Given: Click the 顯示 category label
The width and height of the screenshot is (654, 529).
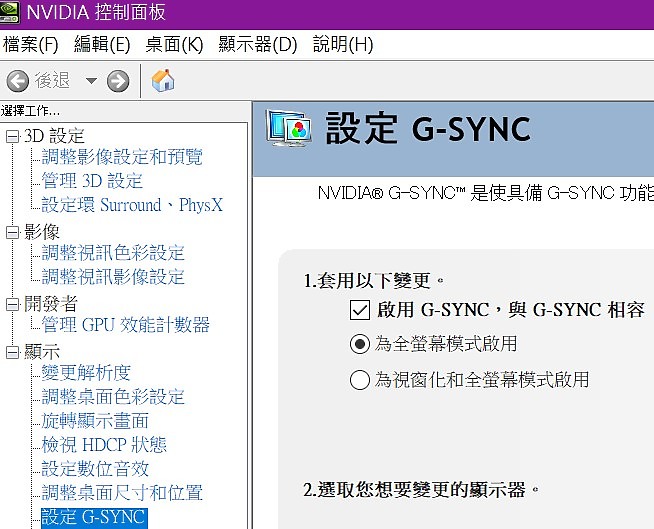Looking at the screenshot, I should coord(42,352).
